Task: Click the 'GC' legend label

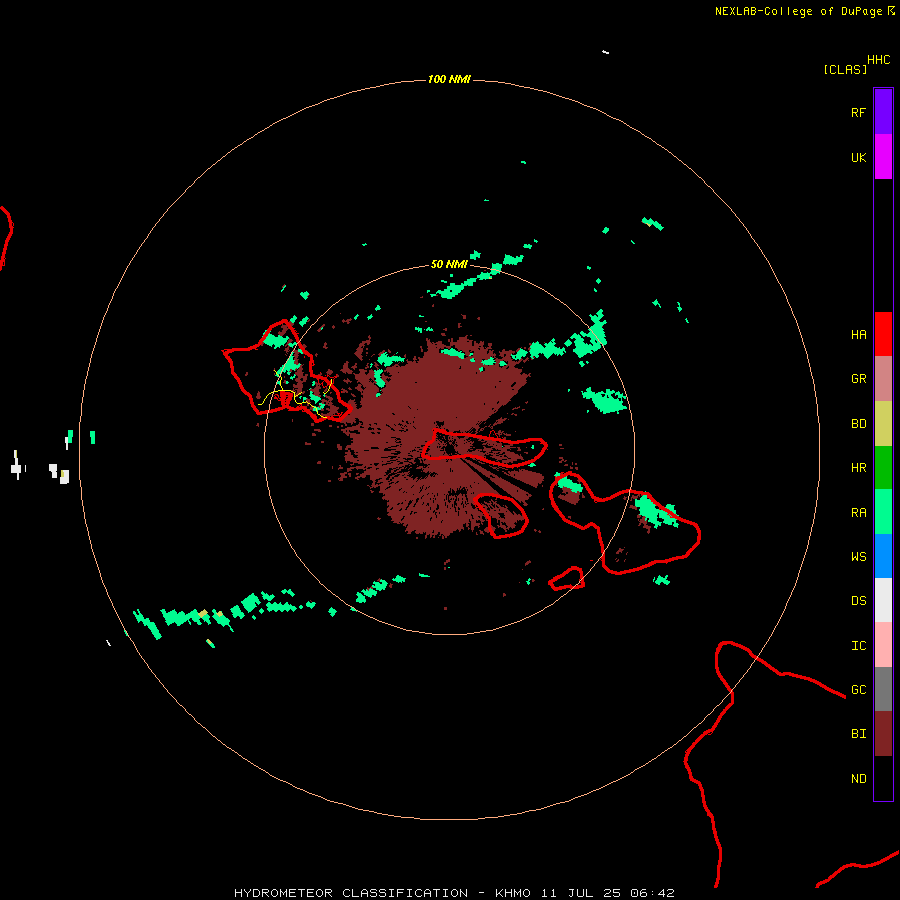Action: (x=859, y=690)
